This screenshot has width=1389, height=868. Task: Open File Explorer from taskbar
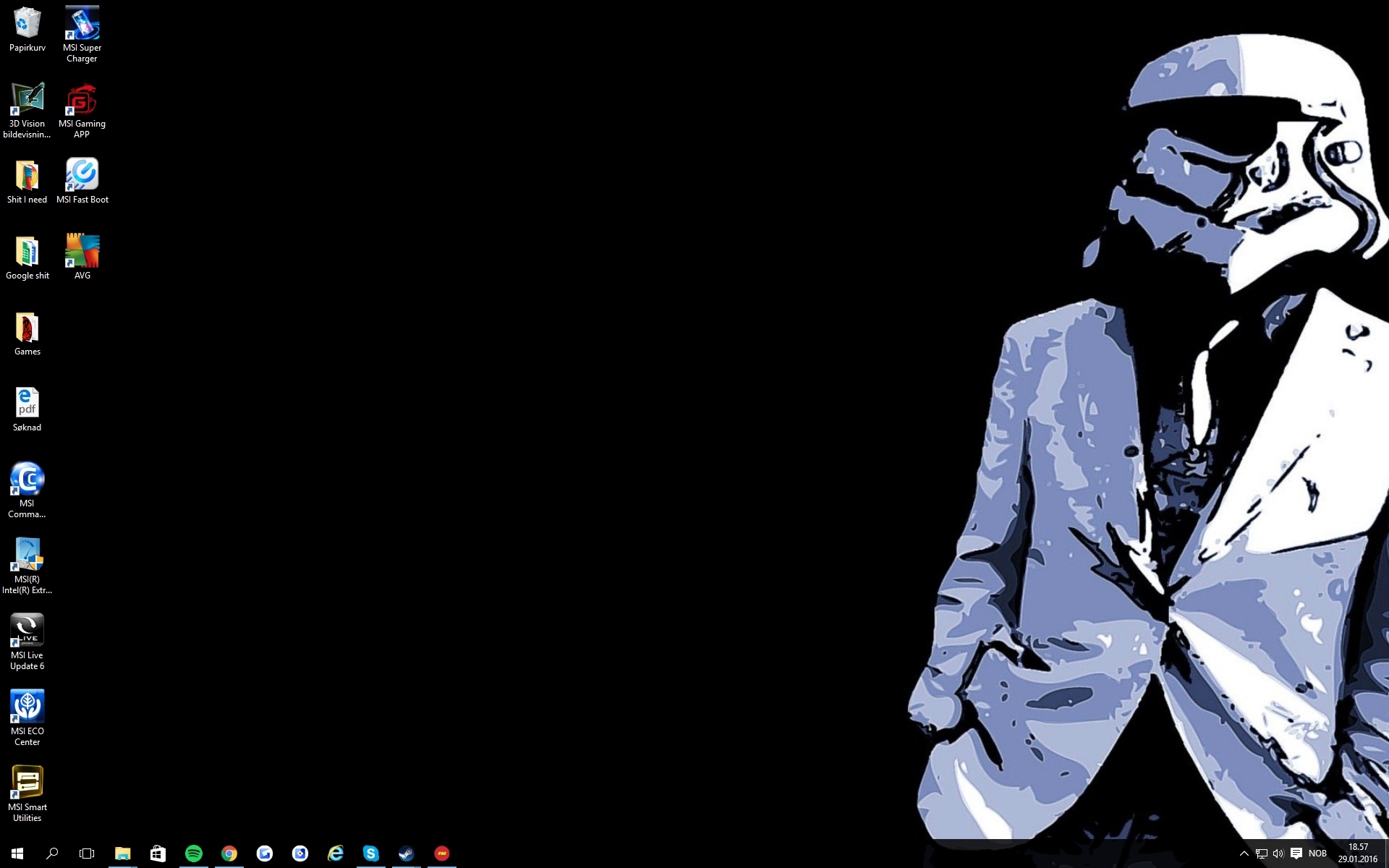pyautogui.click(x=122, y=854)
